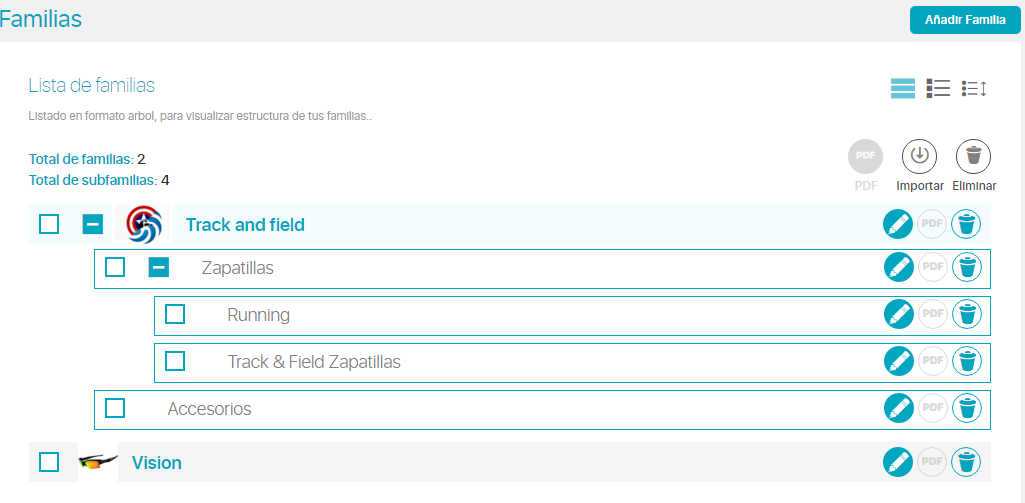Click the Eliminar trash icon above the list
Viewport: 1025px width, 503px height.
tap(973, 156)
